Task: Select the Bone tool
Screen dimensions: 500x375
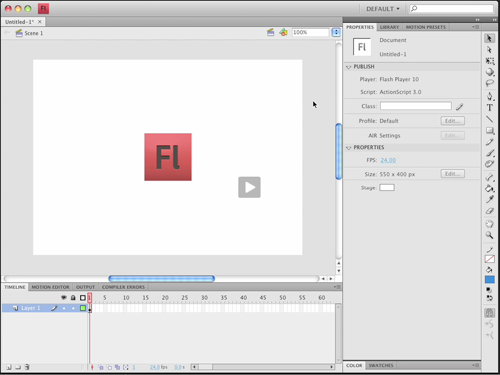Action: coord(490,177)
